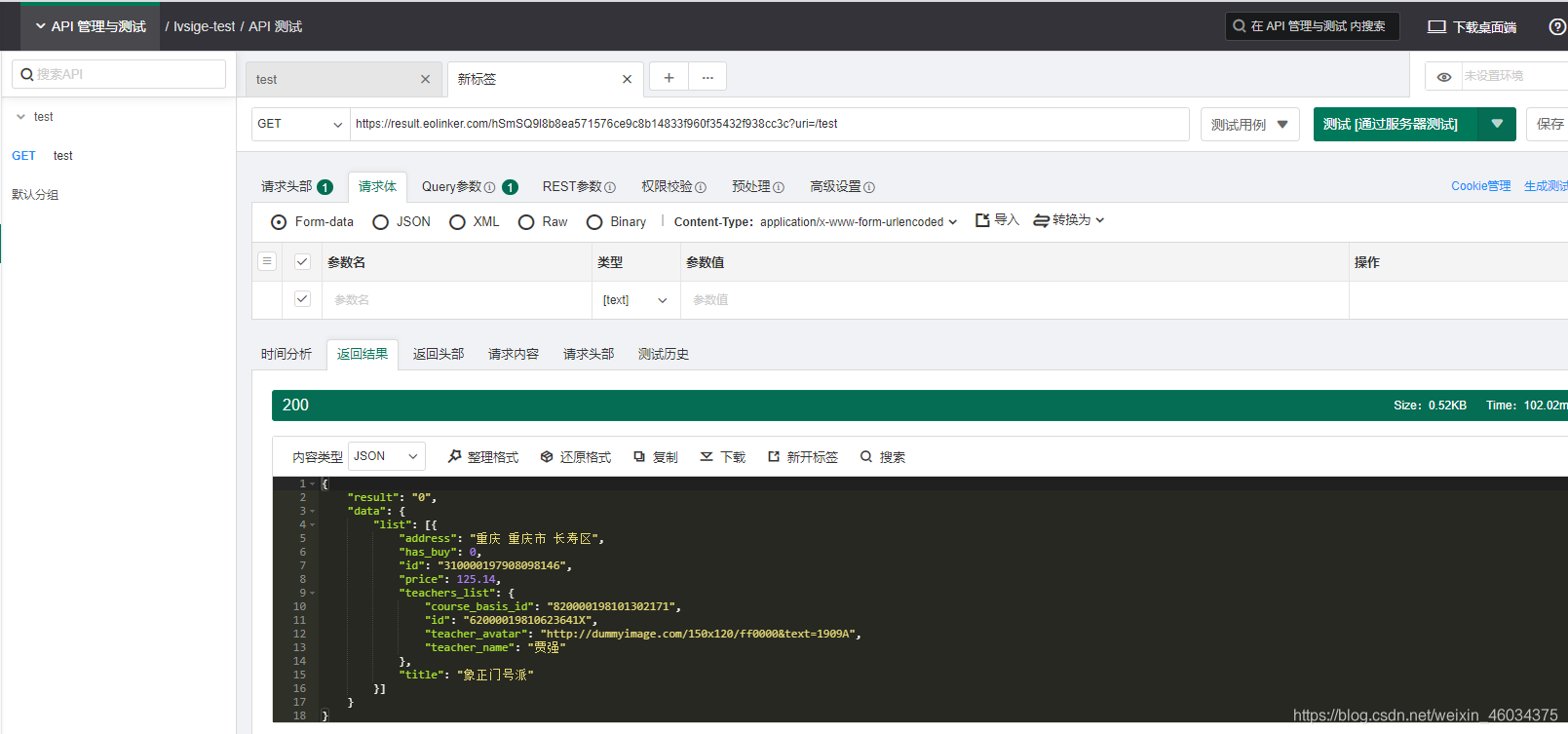Open the tab overflow ellipsis menu

point(708,77)
